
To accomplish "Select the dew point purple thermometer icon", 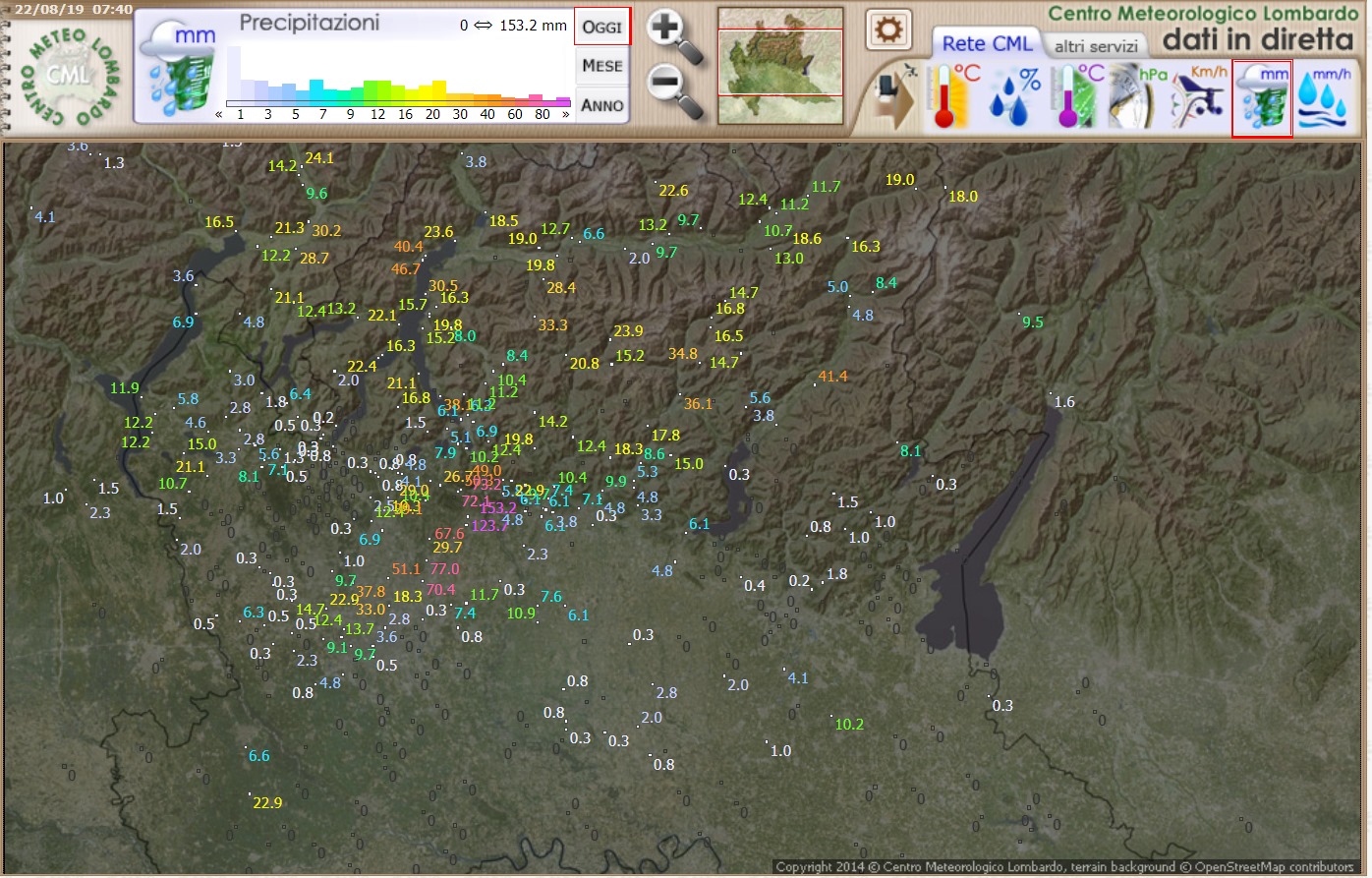I will [x=1075, y=97].
